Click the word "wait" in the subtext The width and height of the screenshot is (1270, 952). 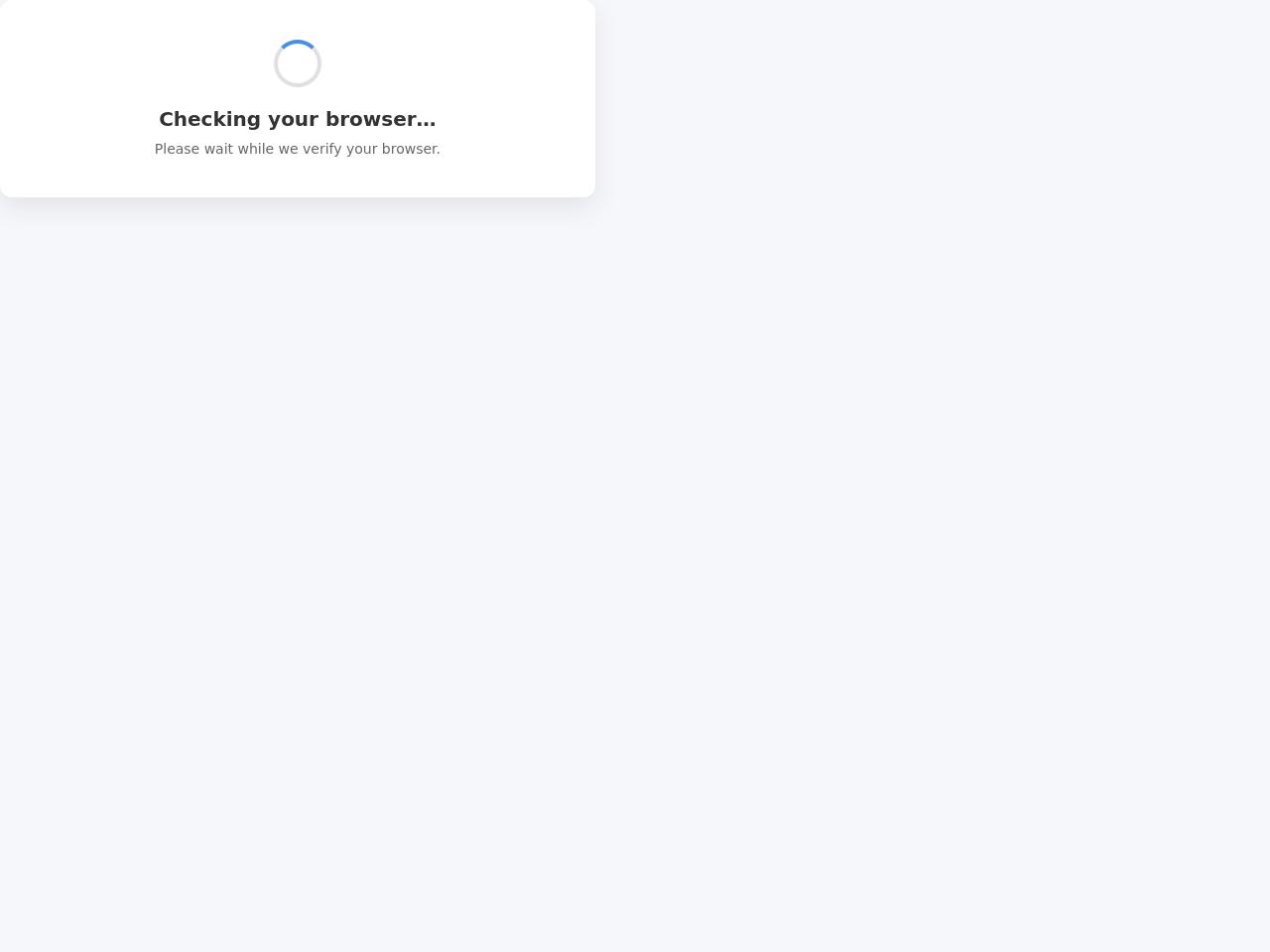pos(218,149)
